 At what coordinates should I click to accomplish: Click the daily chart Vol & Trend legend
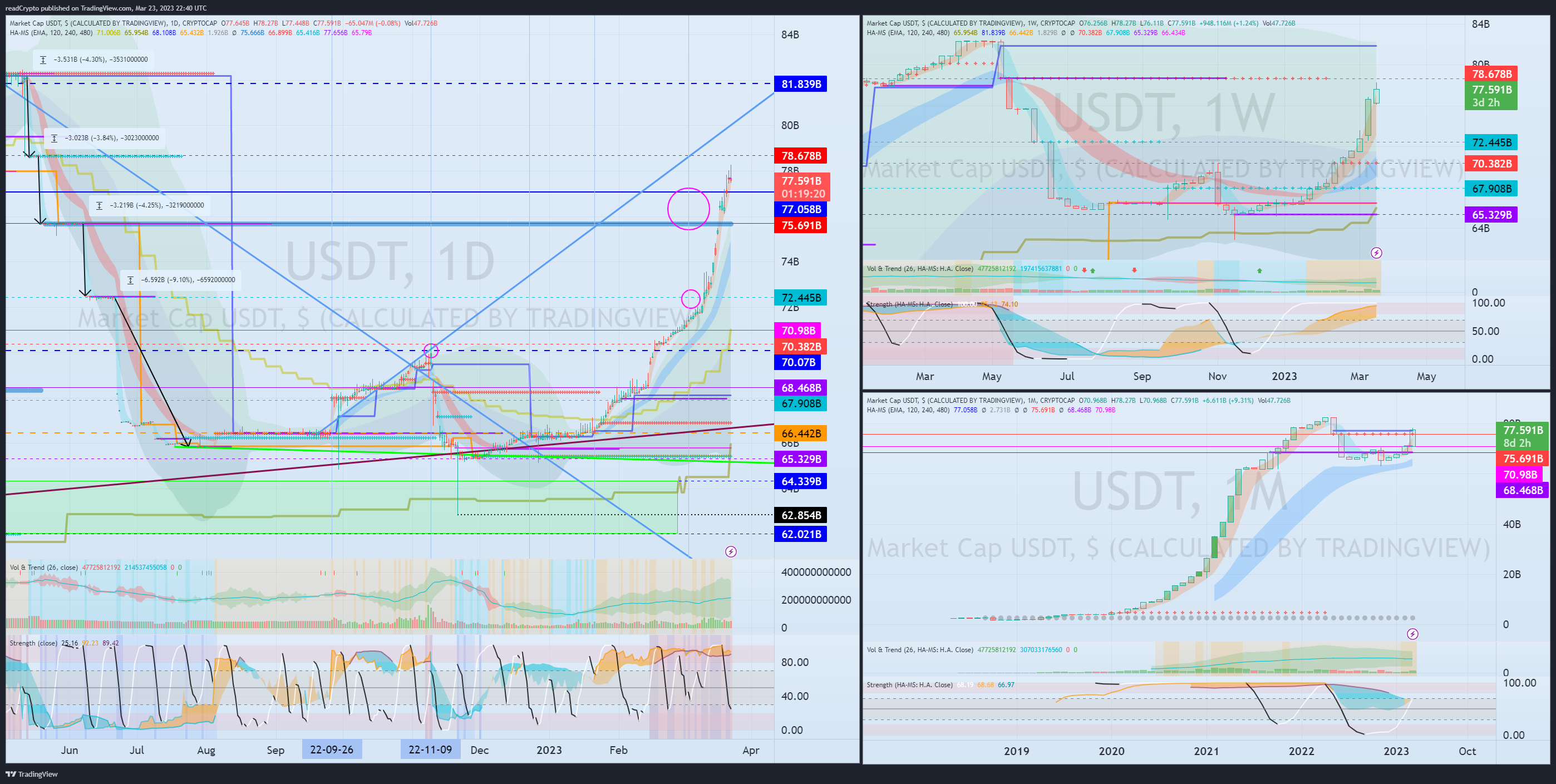coord(95,567)
